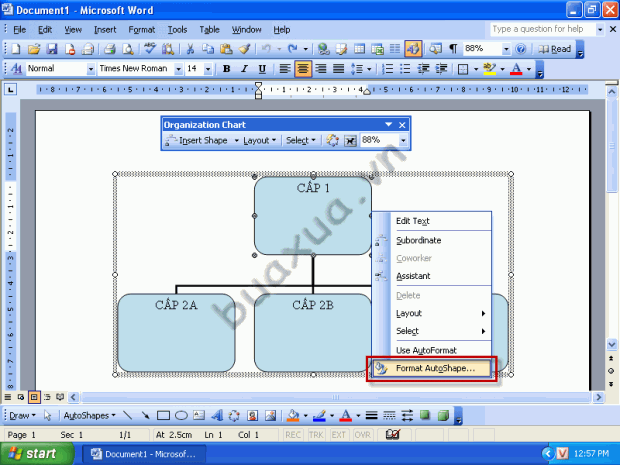Cut selection with the scissors icon
The width and height of the screenshot is (620, 465).
pyautogui.click(x=190, y=49)
